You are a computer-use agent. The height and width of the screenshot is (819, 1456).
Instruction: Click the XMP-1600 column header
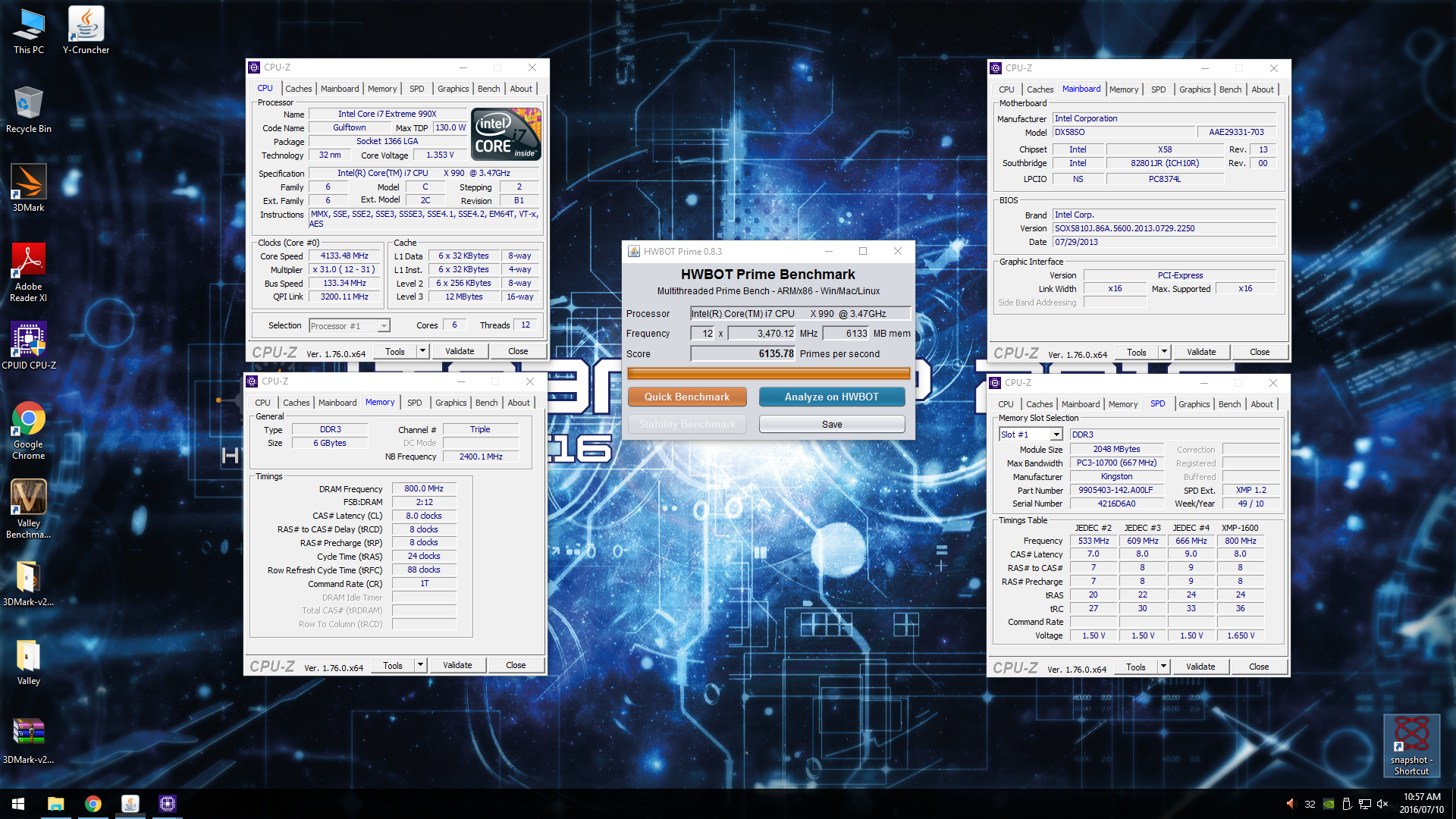(1240, 528)
